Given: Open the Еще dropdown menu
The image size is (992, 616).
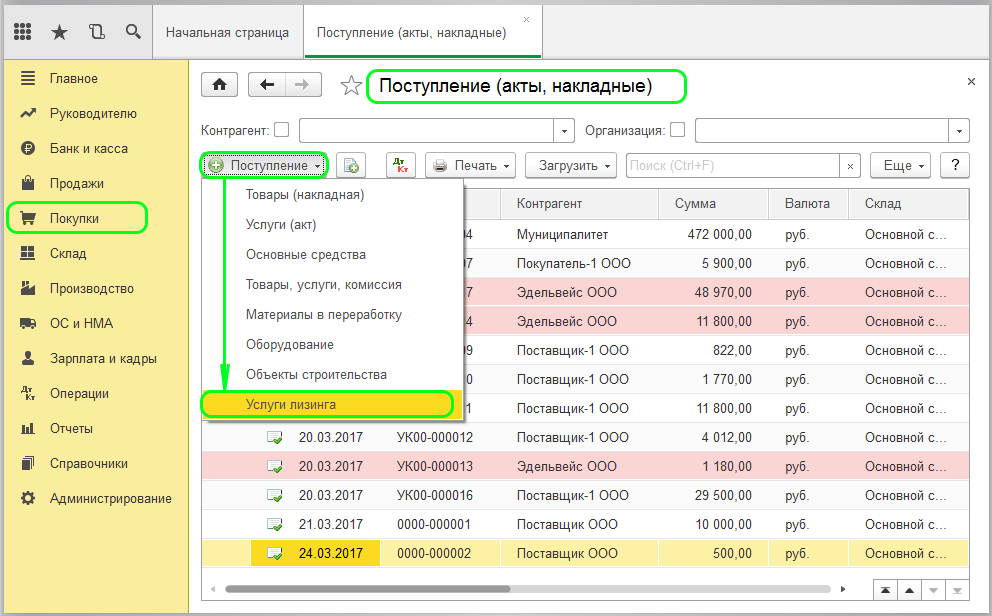Looking at the screenshot, I should (x=900, y=165).
